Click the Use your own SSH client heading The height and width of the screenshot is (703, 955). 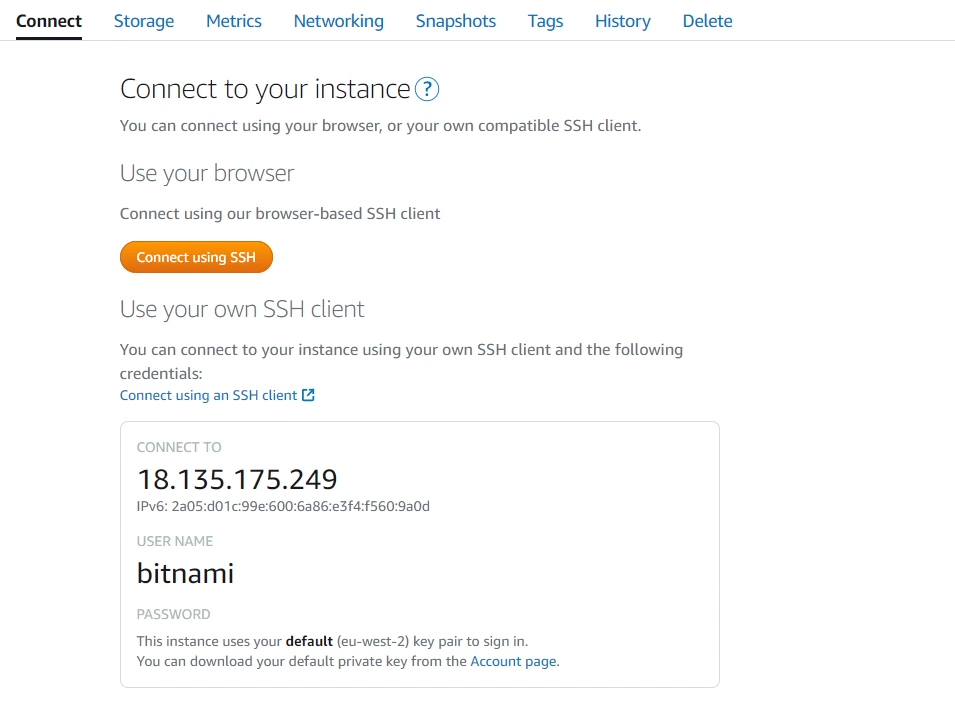tap(242, 309)
